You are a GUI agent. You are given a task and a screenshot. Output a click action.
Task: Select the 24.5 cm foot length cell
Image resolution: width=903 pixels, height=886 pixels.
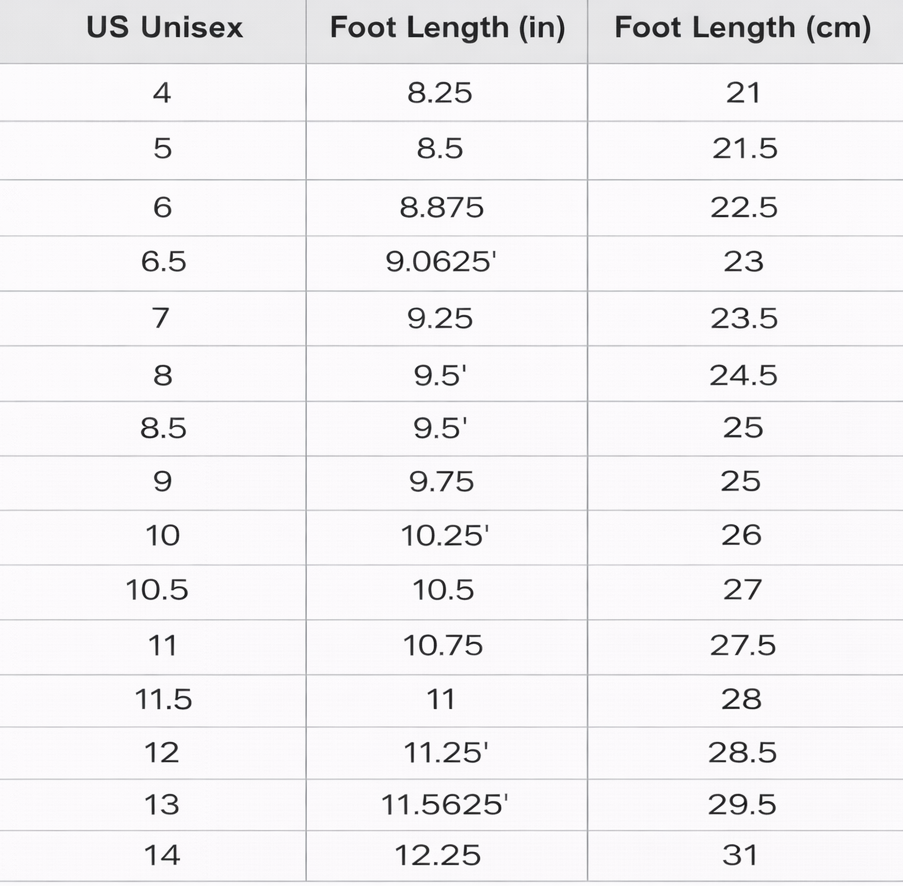(x=744, y=375)
